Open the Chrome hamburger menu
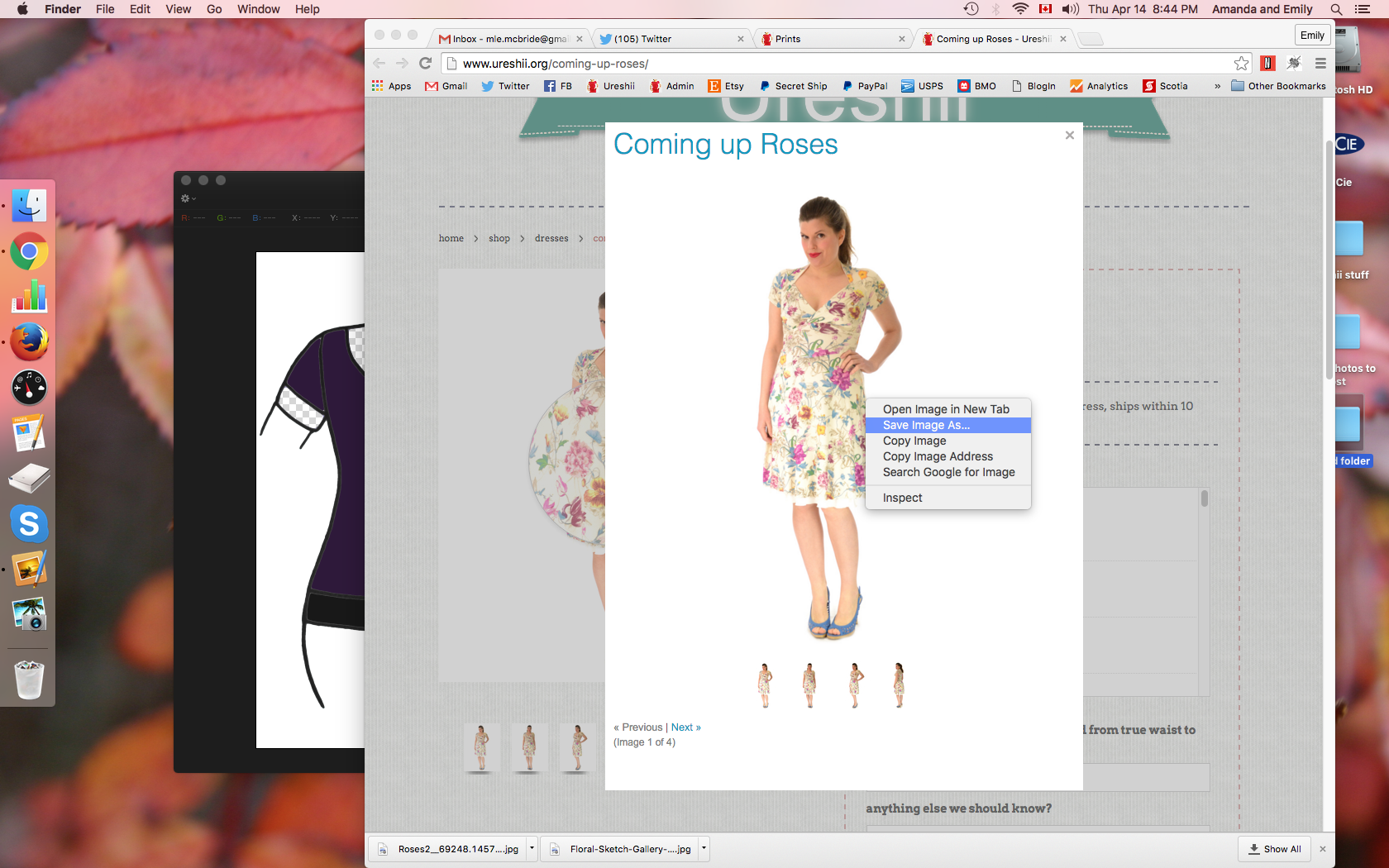This screenshot has width=1389, height=868. pos(1320,64)
